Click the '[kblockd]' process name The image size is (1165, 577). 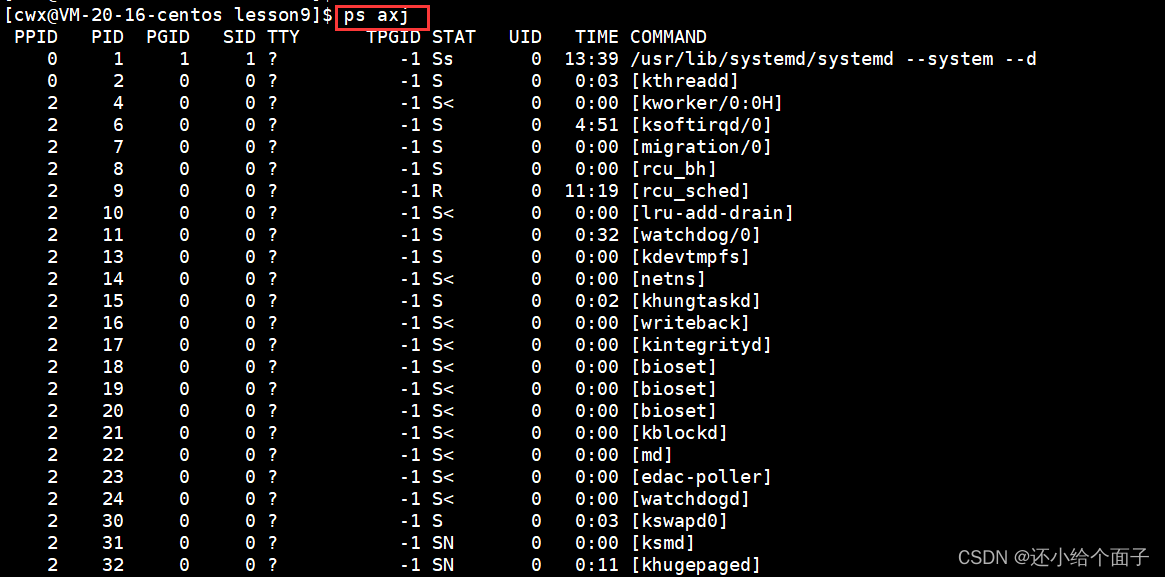click(x=679, y=433)
